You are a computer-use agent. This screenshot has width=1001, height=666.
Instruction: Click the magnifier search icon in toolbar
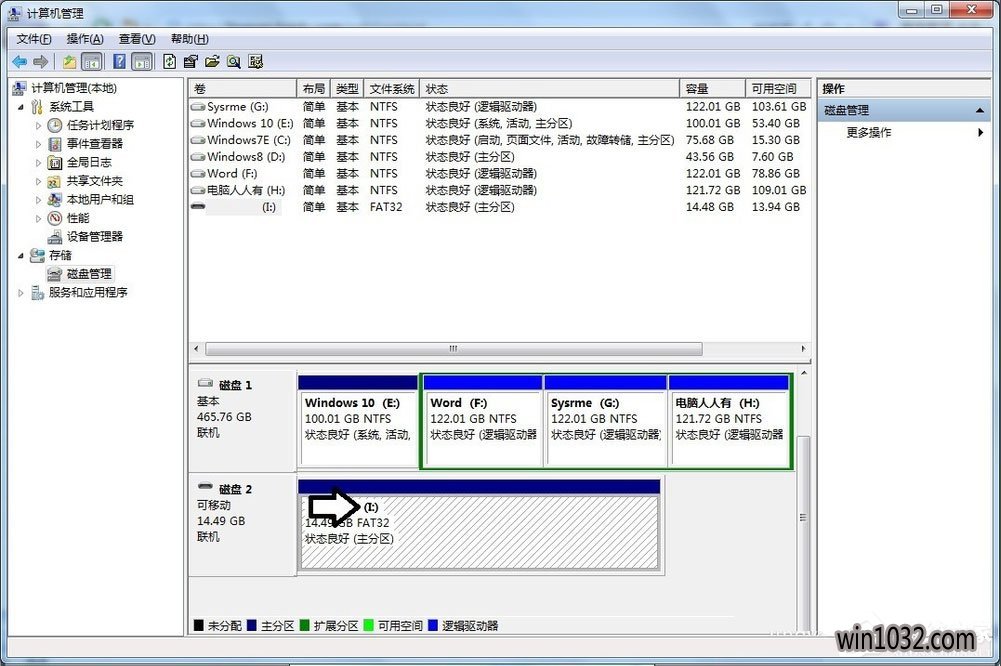233,62
